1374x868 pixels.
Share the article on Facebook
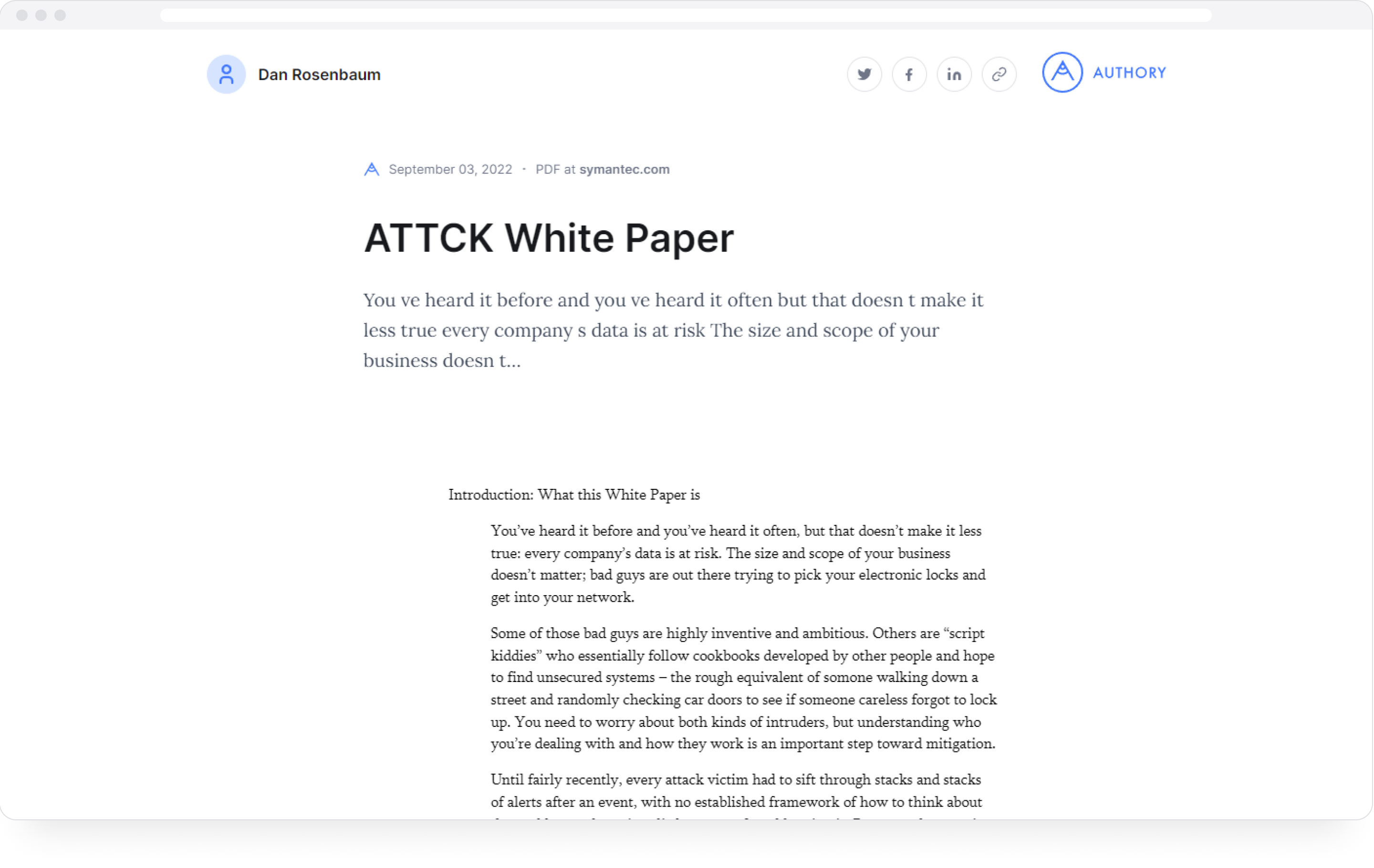(x=909, y=73)
